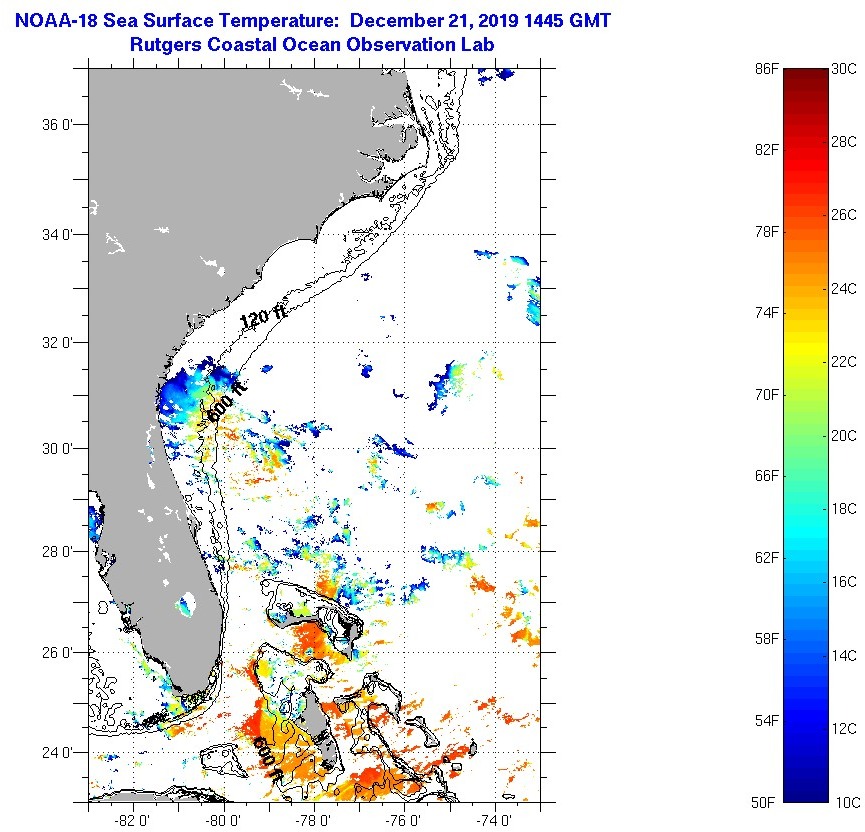Click the 26C label on the color scale
This screenshot has width=865, height=832.
click(845, 215)
